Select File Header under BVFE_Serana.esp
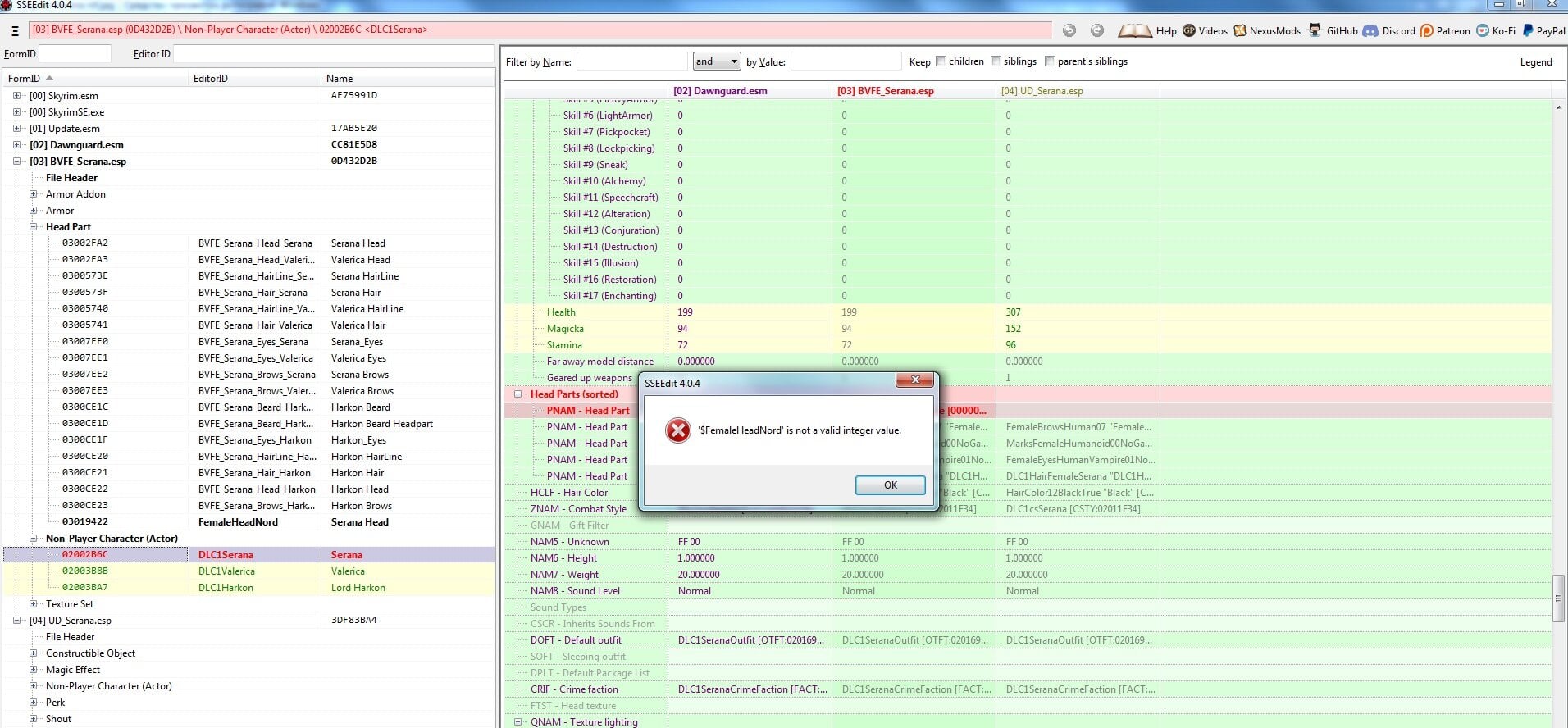The image size is (1568, 728). pos(71,178)
